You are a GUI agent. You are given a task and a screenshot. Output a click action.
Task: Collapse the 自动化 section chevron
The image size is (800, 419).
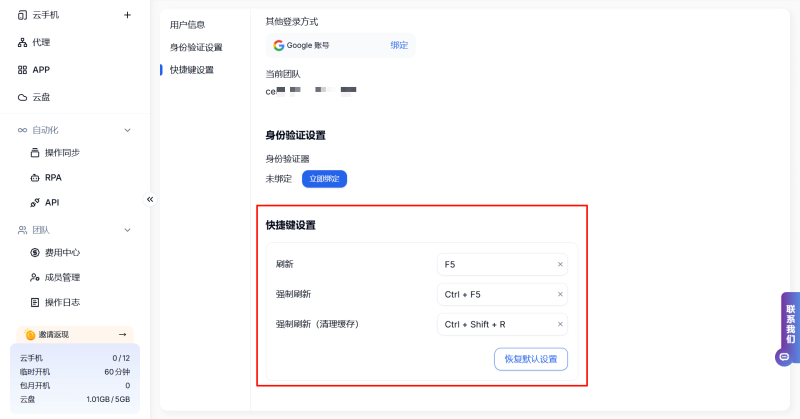(x=127, y=130)
